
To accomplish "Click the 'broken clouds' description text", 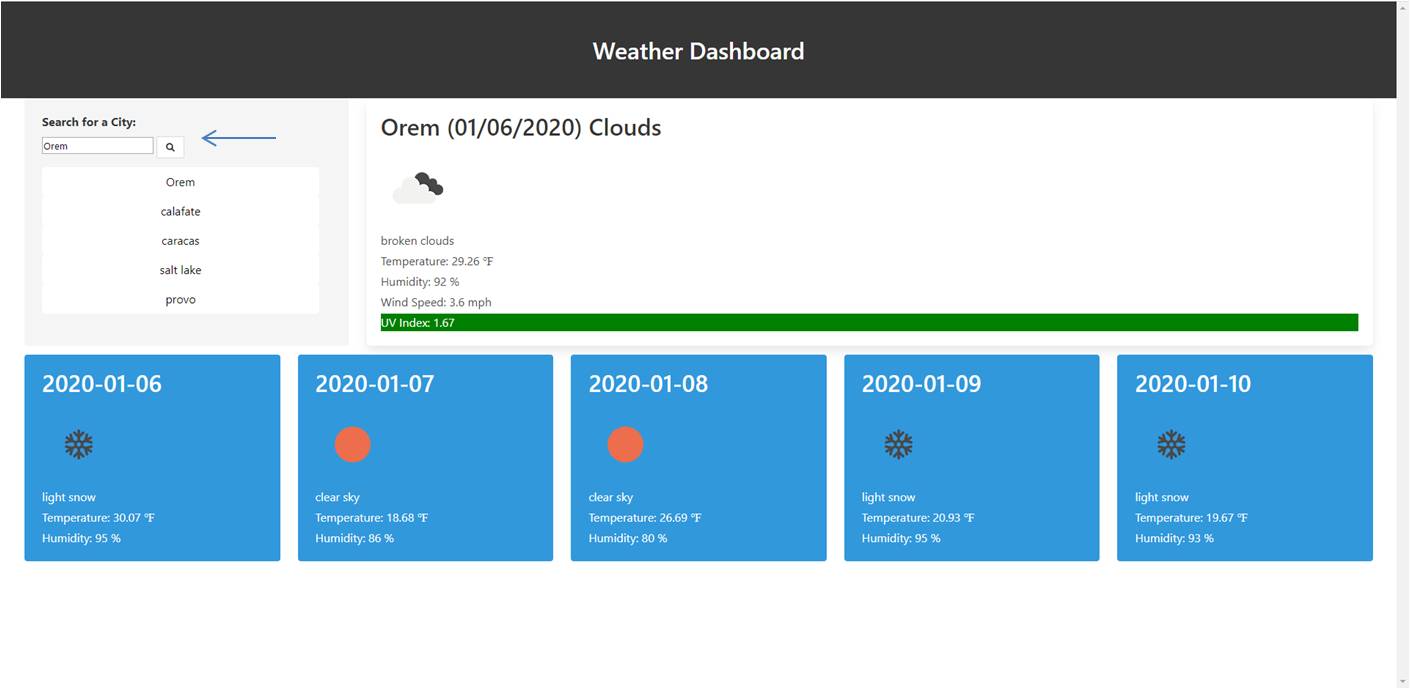I will 418,241.
